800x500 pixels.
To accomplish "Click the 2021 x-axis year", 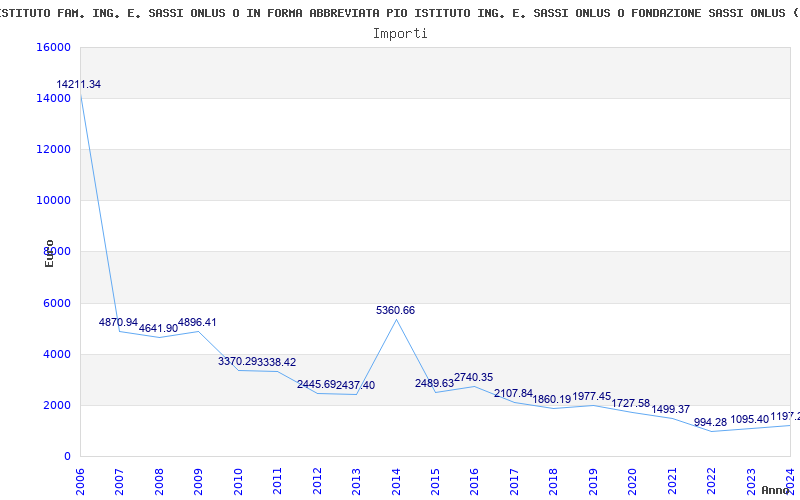I will click(x=672, y=482).
